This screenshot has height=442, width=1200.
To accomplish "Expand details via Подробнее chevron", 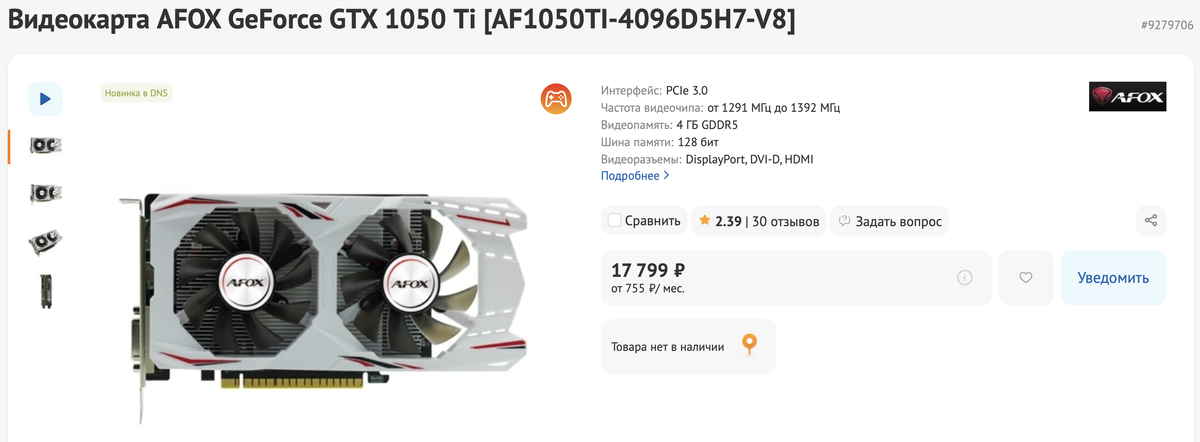I will click(x=666, y=176).
